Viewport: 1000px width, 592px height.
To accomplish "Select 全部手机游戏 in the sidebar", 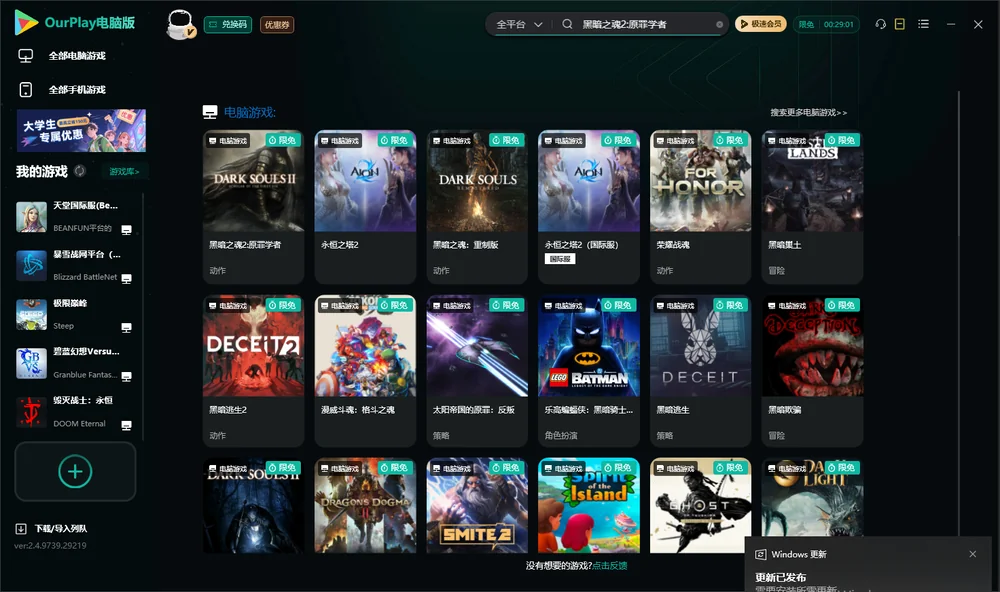I will pos(62,90).
